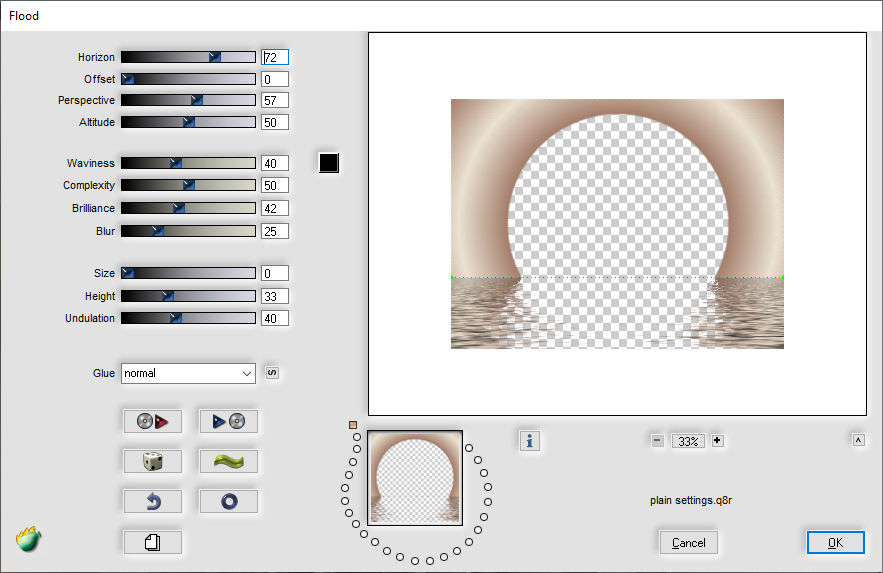Click the minus zoom-out button
The width and height of the screenshot is (883, 573).
(x=658, y=441)
